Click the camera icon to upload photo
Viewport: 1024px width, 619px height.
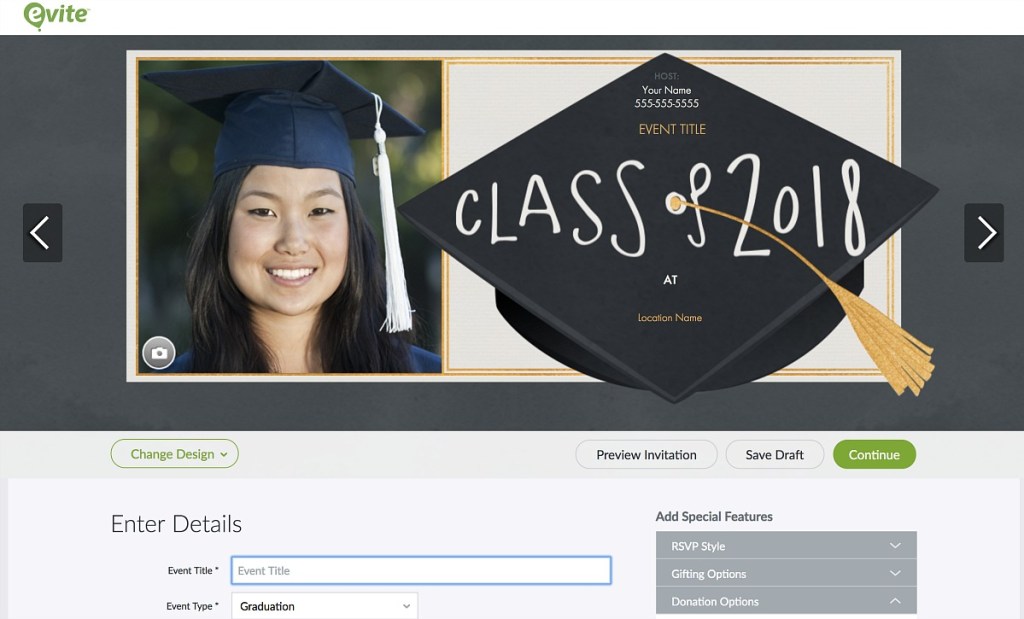(x=158, y=353)
